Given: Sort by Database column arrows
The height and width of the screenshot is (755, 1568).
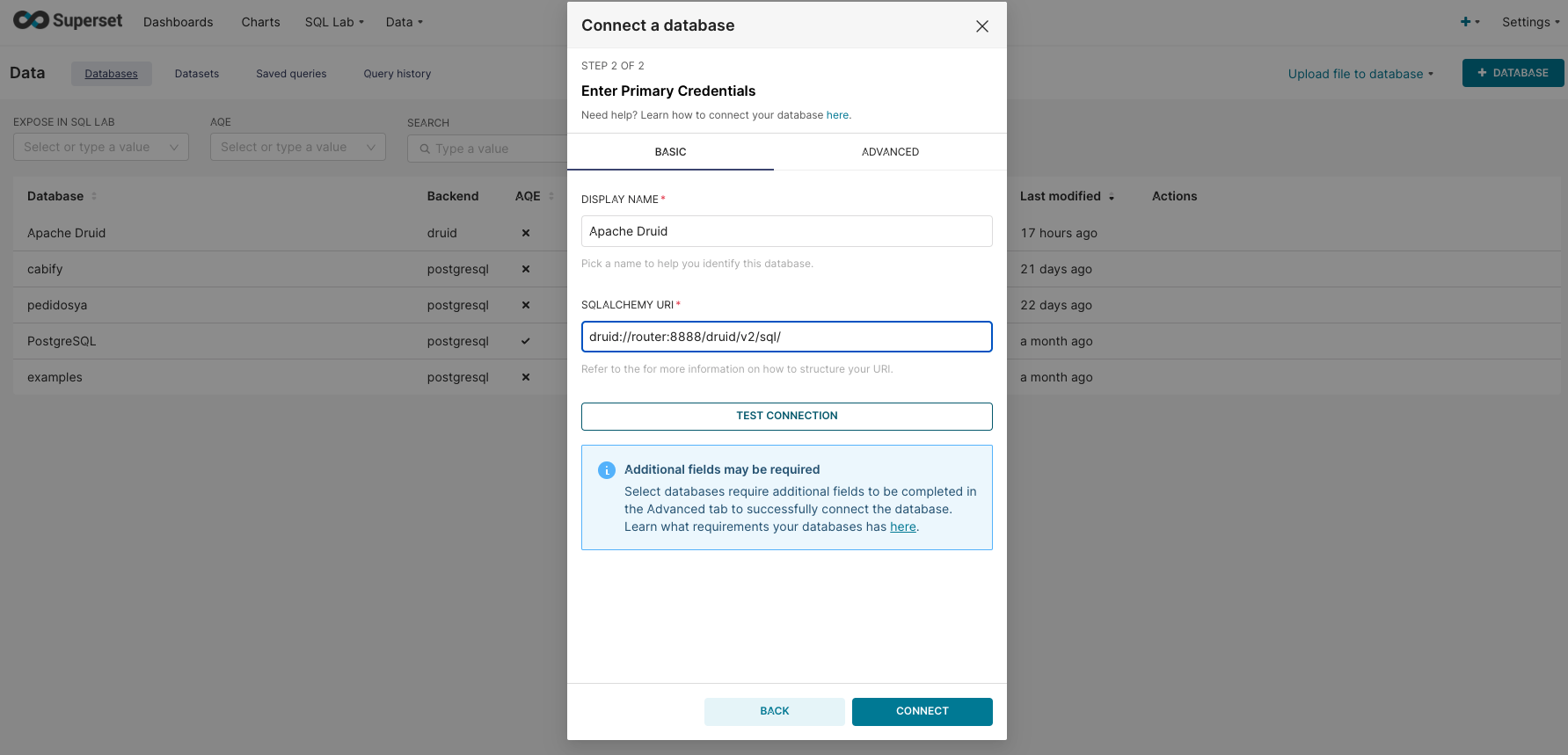Looking at the screenshot, I should pyautogui.click(x=94, y=196).
